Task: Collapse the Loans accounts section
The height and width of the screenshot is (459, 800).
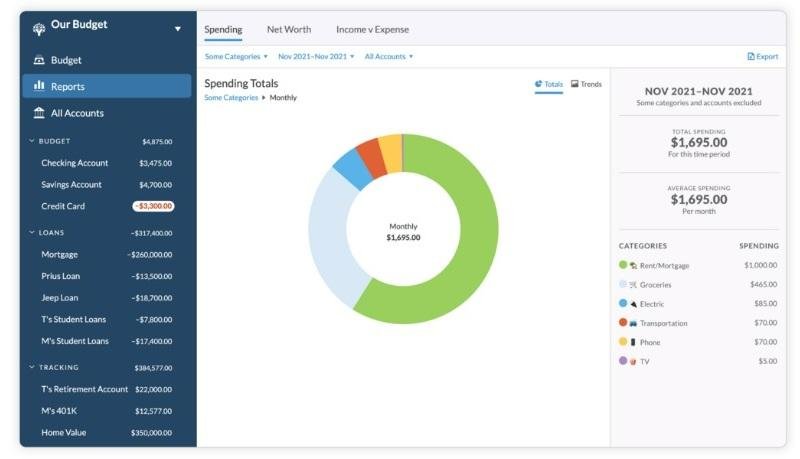Action: [x=32, y=233]
